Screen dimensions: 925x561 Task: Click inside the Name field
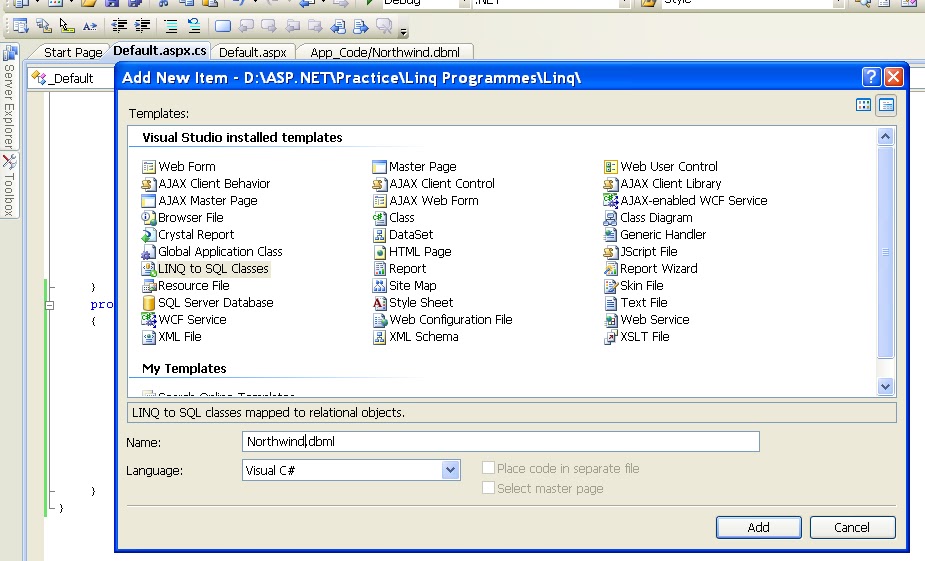pos(500,441)
